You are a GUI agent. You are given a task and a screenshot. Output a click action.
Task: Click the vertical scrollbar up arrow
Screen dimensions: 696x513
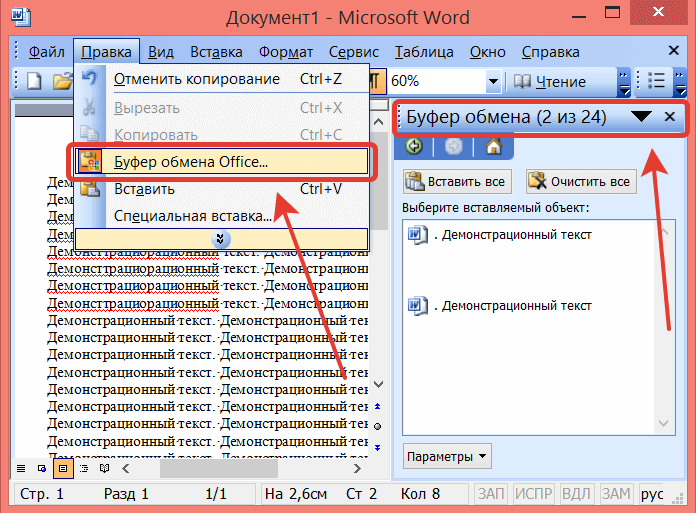[378, 121]
